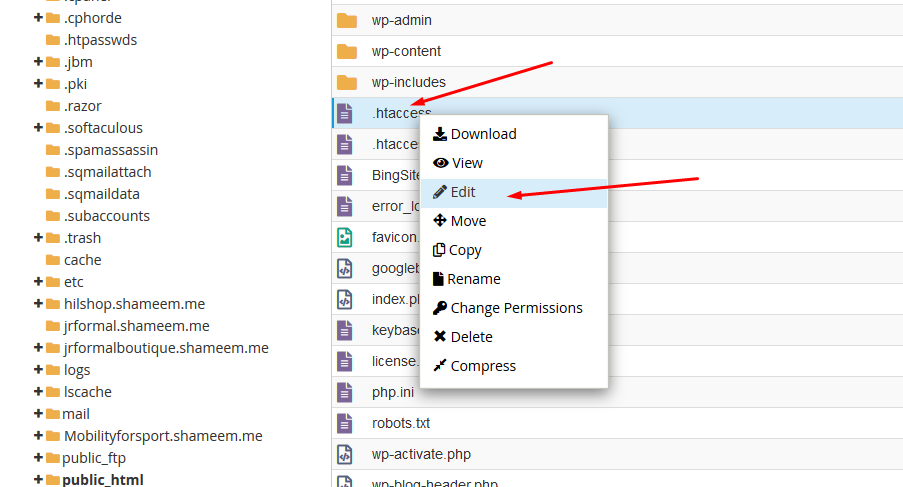The image size is (903, 487).
Task: Open the cache folder in sidebar
Action: 82,260
